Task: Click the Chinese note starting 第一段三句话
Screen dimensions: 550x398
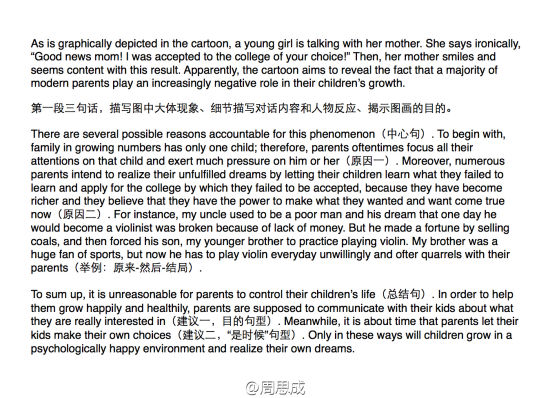Action: tap(241, 108)
